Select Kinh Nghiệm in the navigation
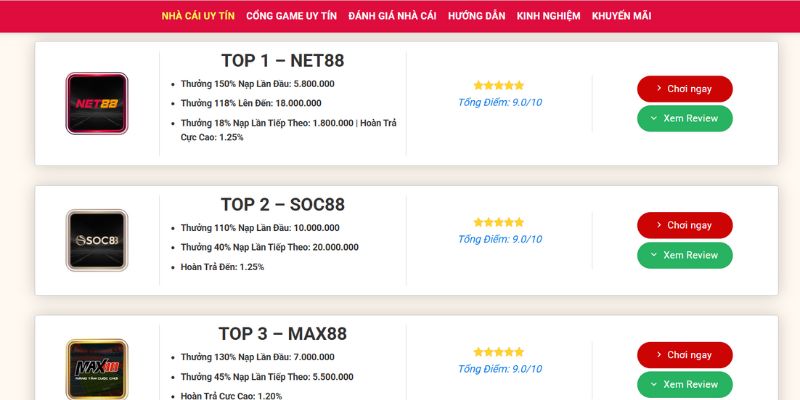 (548, 16)
